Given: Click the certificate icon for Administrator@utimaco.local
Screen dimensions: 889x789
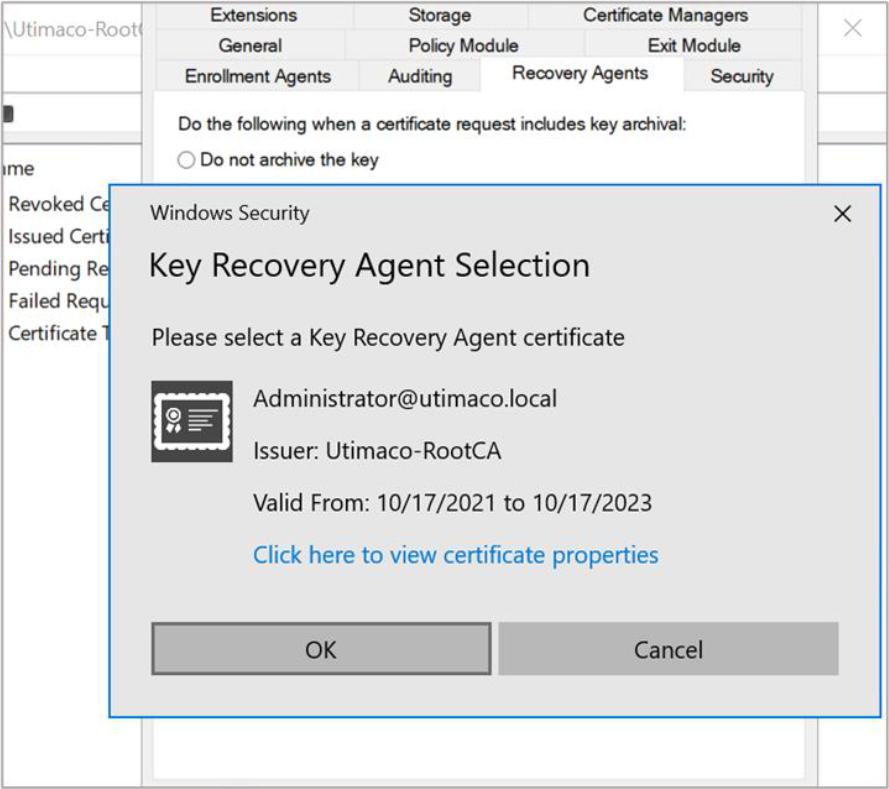Looking at the screenshot, I should [x=192, y=421].
